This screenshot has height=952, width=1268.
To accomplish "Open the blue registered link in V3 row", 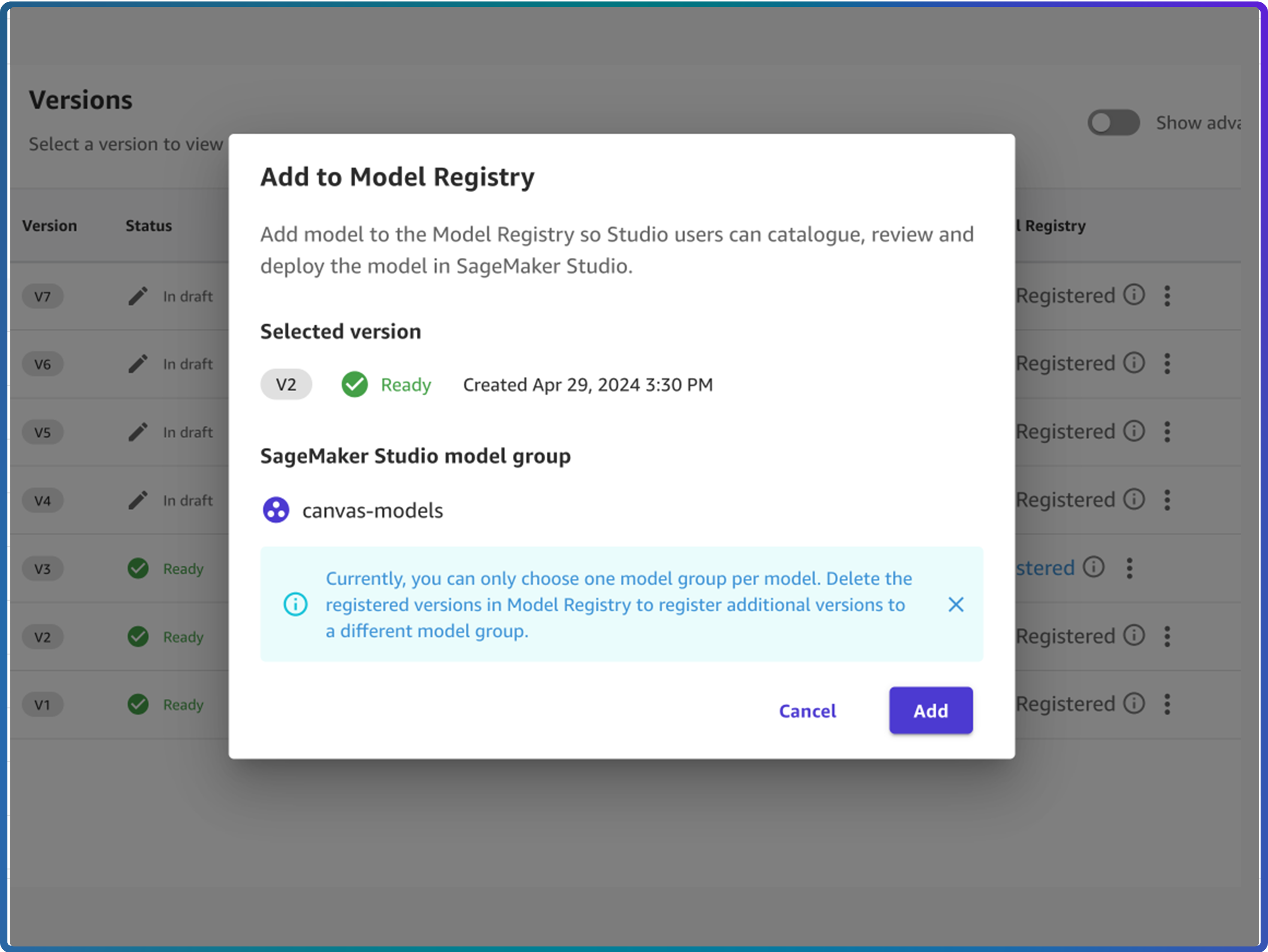I will pos(1045,567).
